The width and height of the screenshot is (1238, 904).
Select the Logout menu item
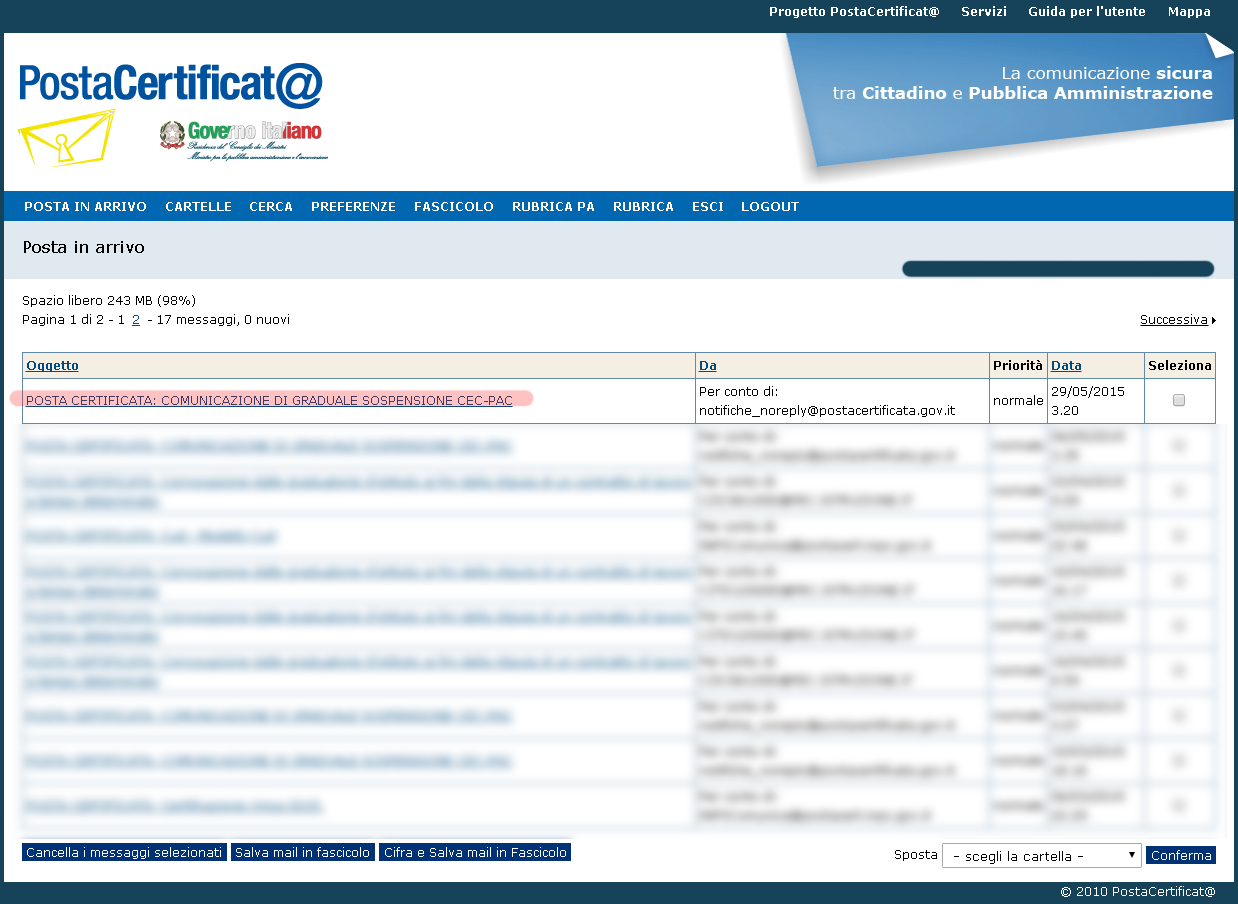tap(770, 207)
